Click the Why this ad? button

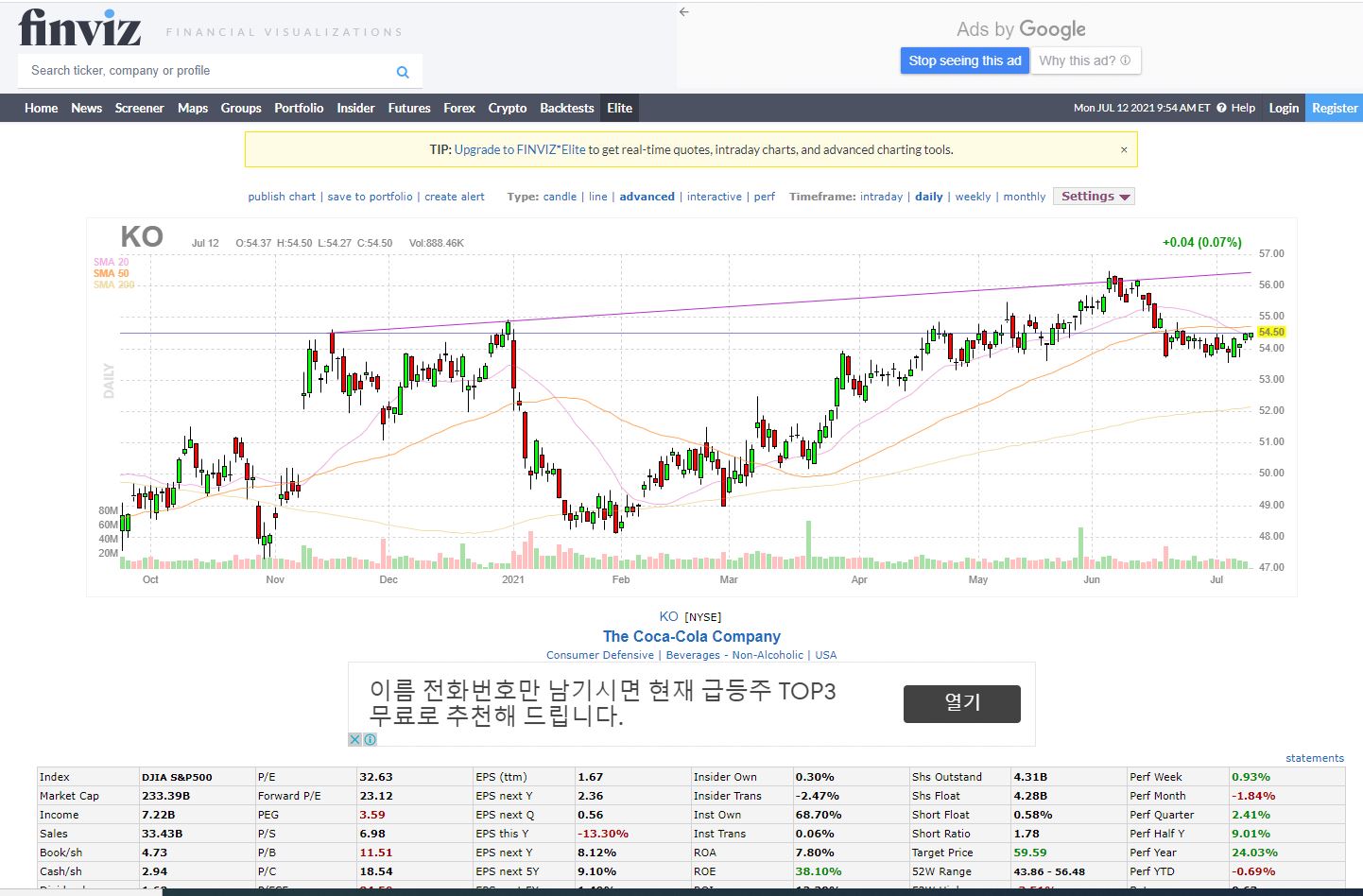click(1085, 60)
